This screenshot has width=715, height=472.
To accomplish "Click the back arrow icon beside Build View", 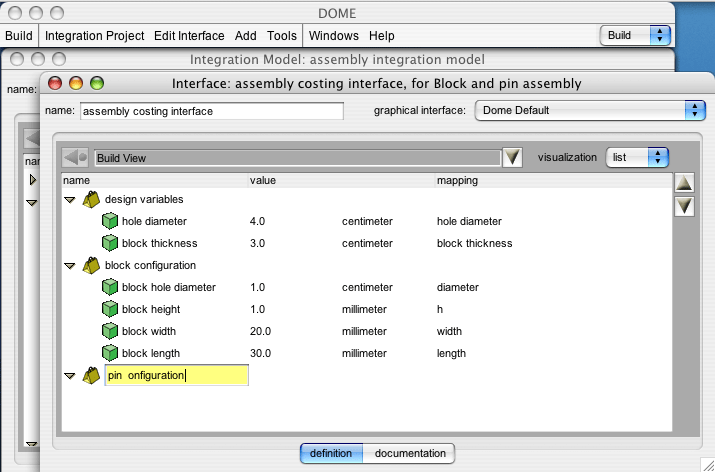I will click(75, 158).
